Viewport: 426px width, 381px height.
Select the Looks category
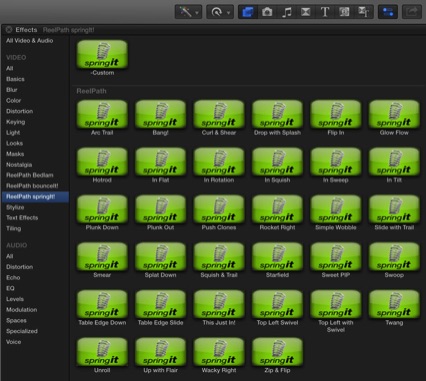[x=15, y=143]
